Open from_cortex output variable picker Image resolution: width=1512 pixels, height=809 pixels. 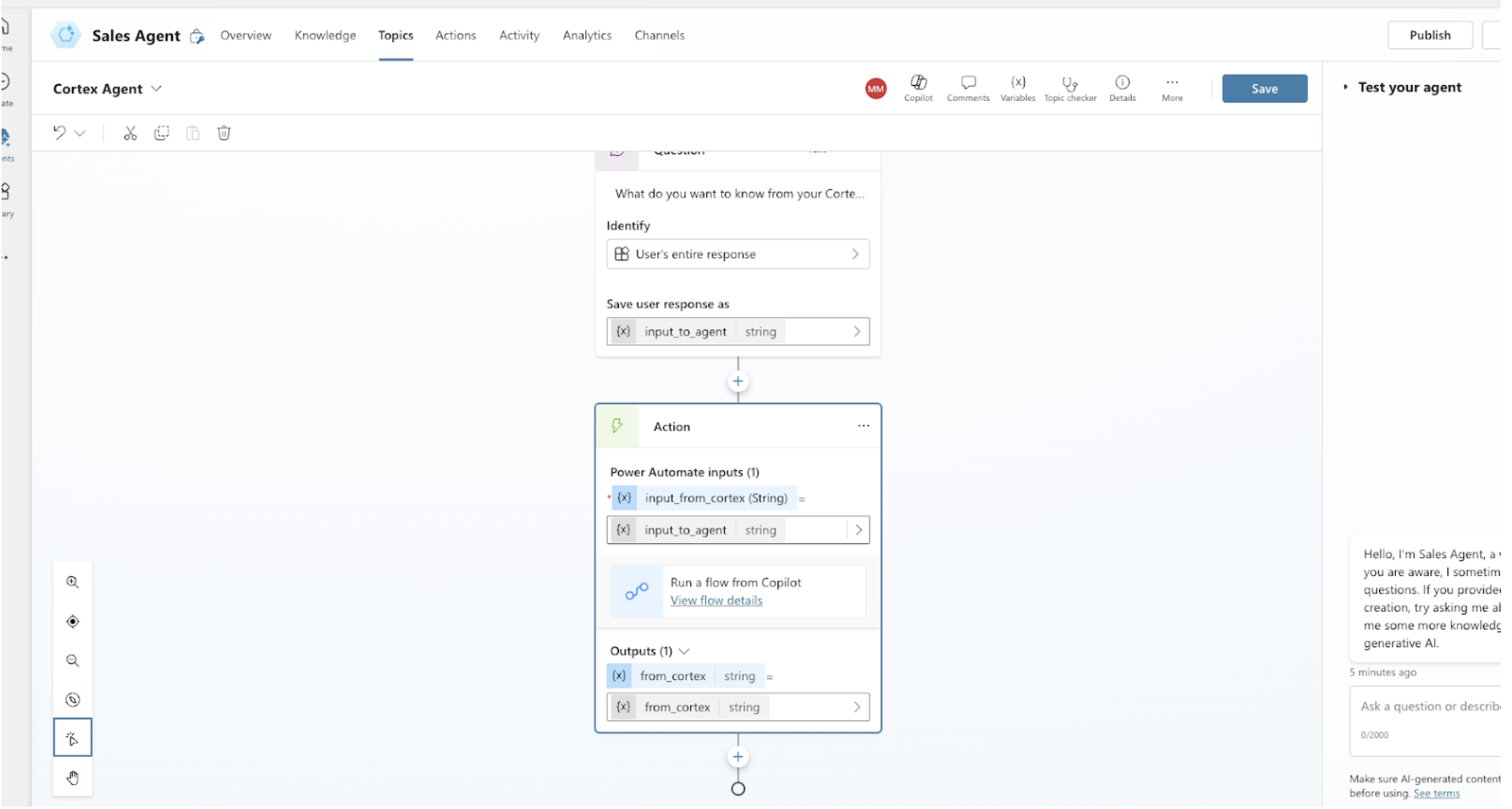click(x=738, y=707)
